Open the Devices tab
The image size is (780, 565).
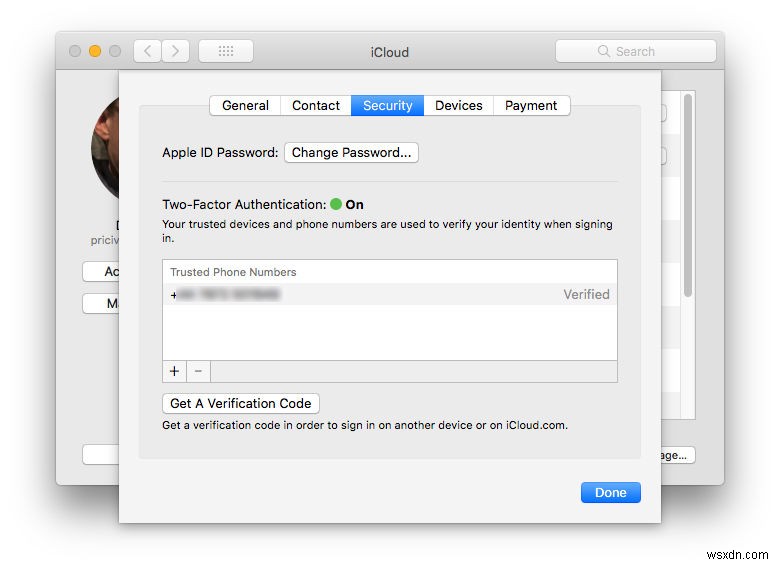(x=459, y=105)
